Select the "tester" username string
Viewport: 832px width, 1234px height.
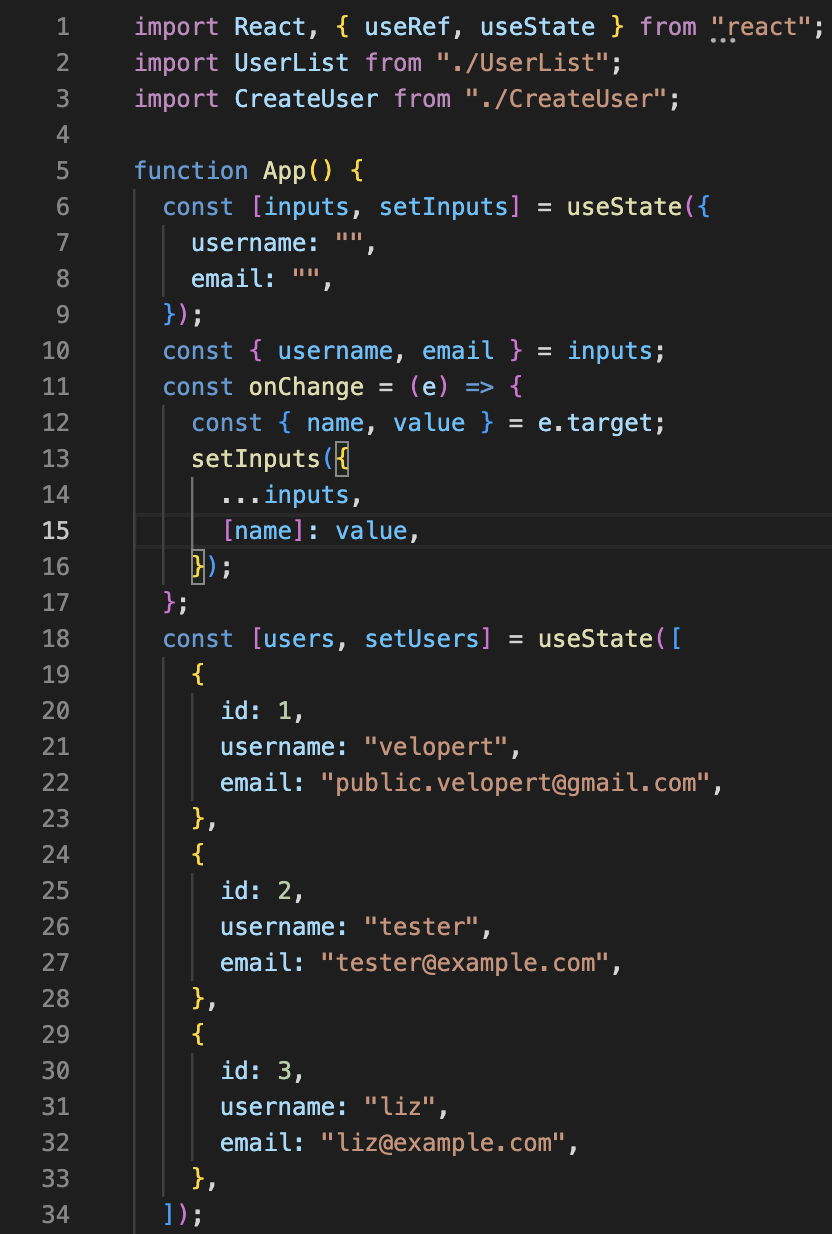[421, 927]
